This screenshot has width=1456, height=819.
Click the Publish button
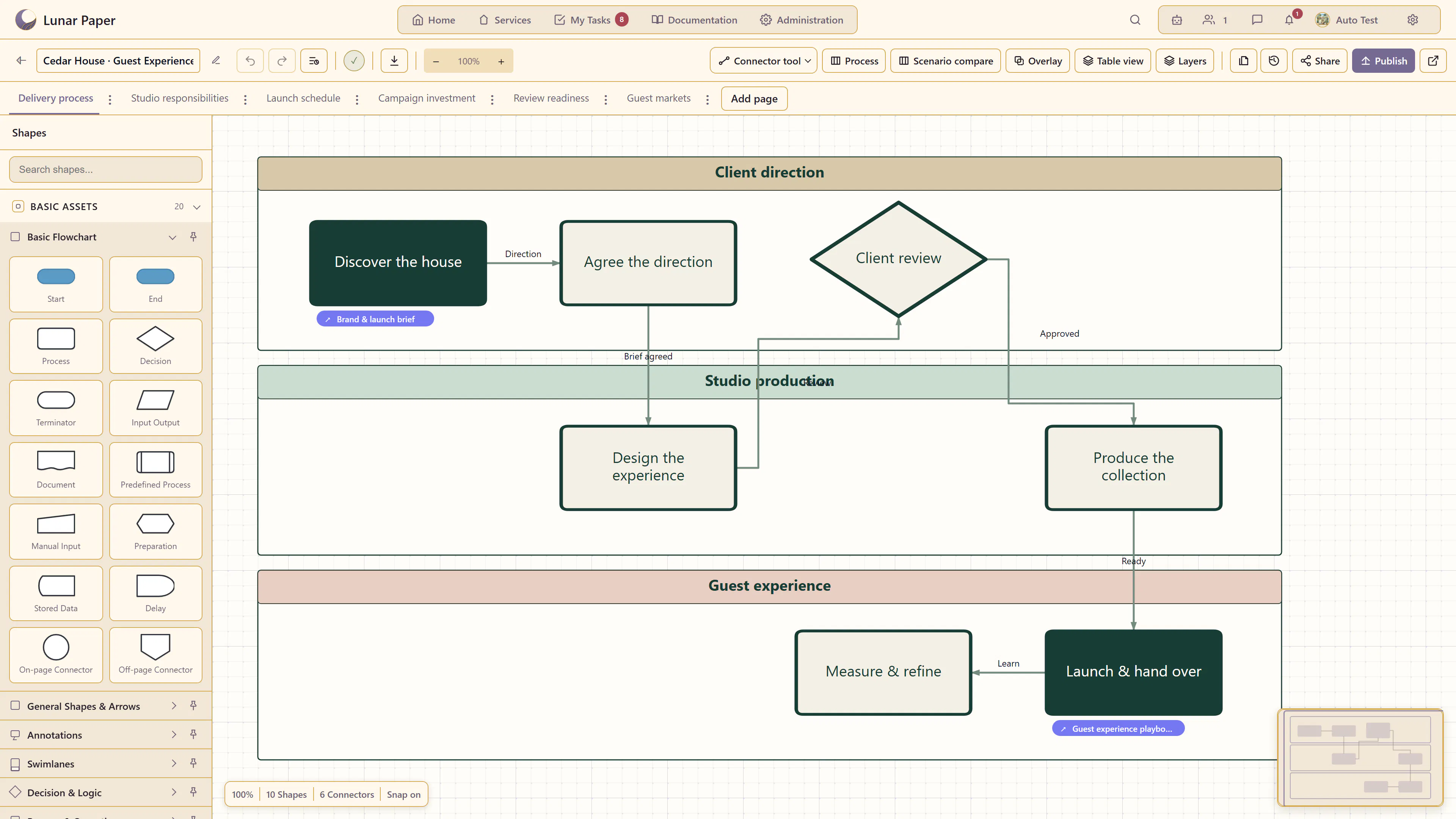click(1383, 61)
